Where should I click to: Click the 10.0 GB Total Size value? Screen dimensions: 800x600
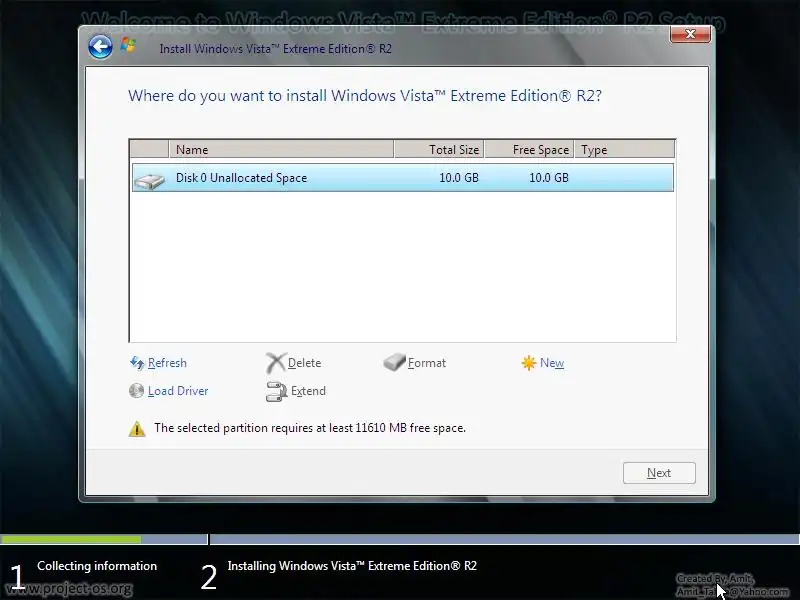pos(459,178)
